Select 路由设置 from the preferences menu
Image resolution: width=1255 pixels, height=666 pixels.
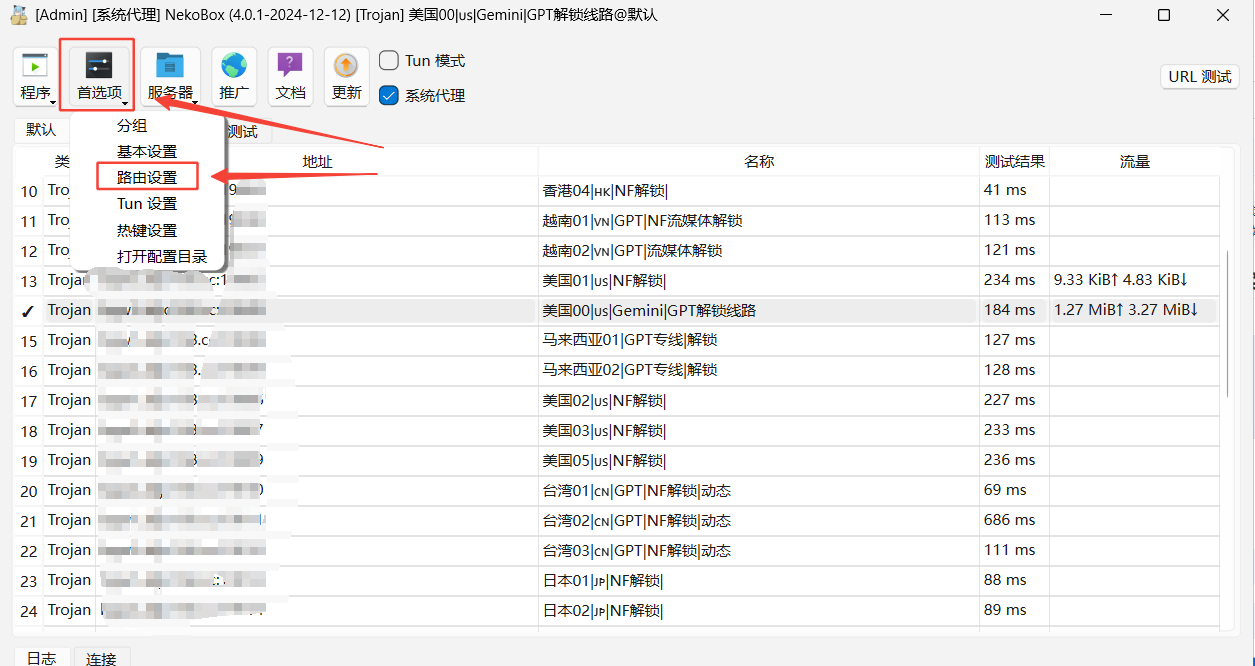coord(147,177)
